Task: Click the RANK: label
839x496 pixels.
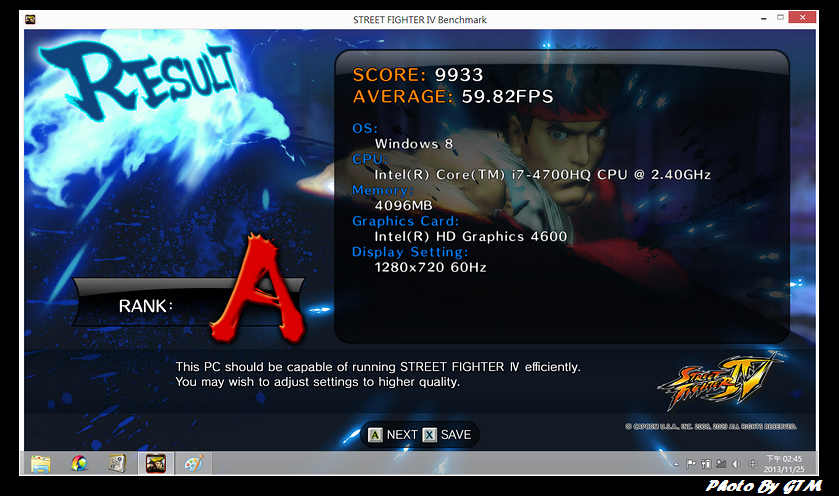Action: pos(146,306)
